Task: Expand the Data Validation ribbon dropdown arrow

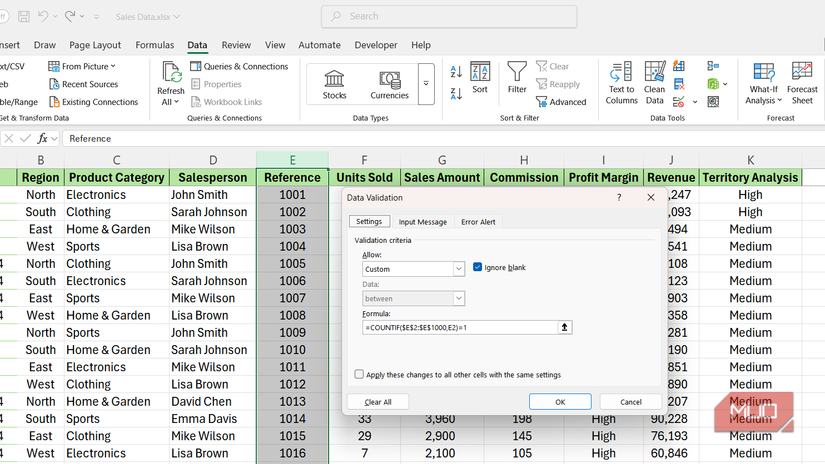Action: (x=695, y=102)
